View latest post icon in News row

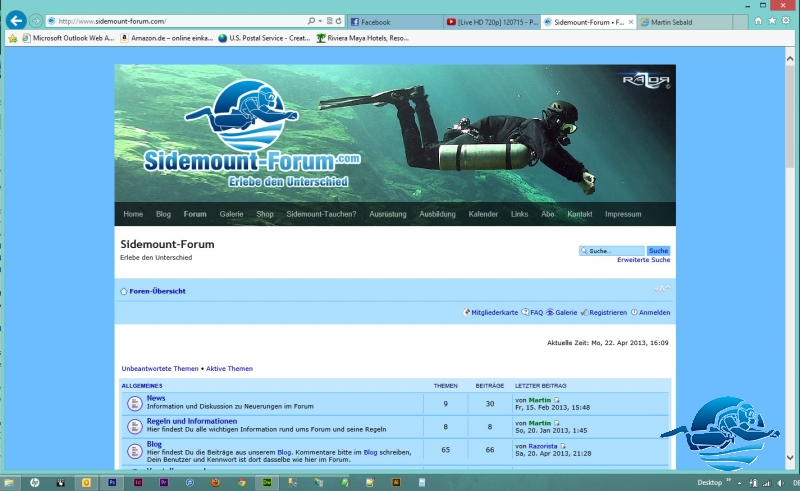[x=557, y=400]
